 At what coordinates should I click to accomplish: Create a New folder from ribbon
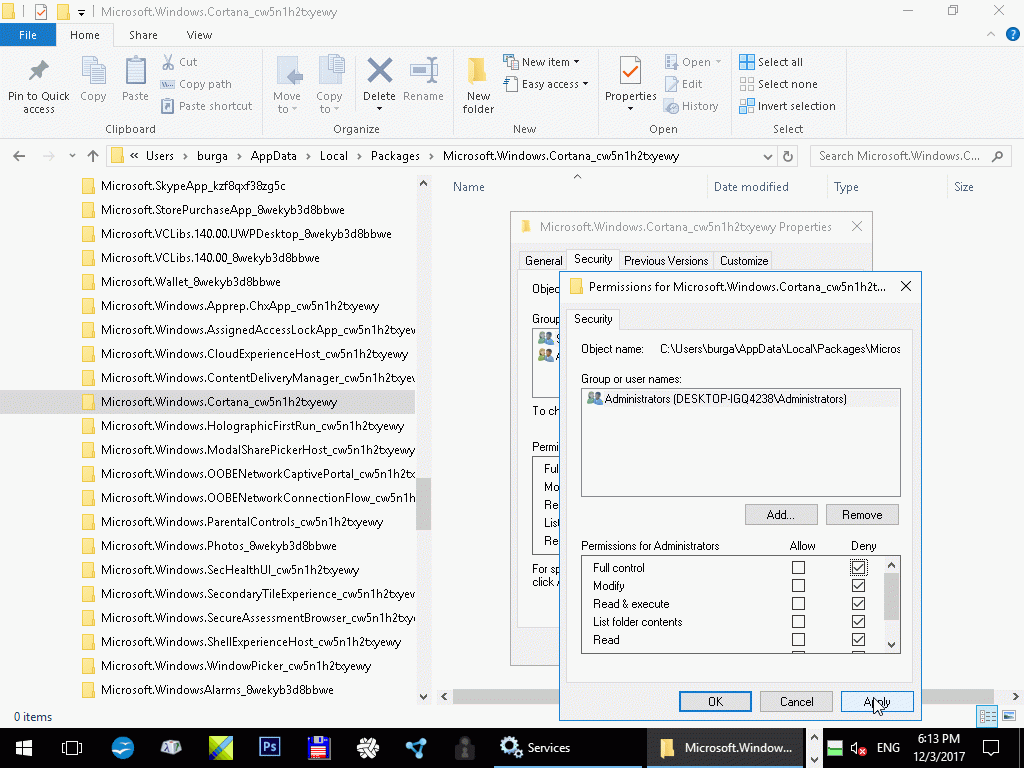pyautogui.click(x=478, y=85)
